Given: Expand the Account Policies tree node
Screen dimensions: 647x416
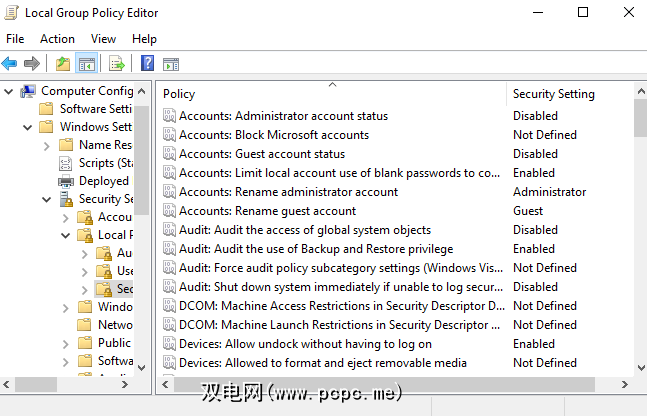Looking at the screenshot, I should pyautogui.click(x=66, y=217).
